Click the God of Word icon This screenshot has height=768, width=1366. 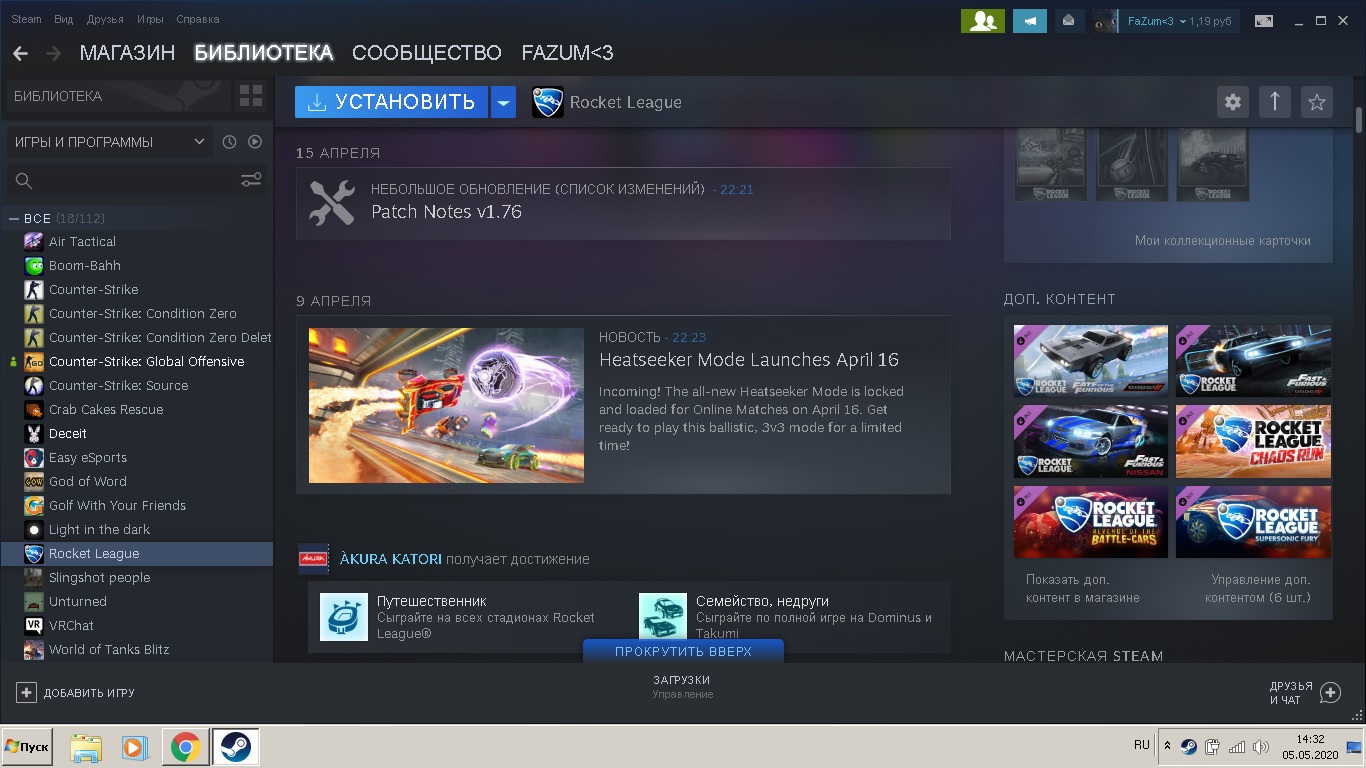(x=33, y=481)
